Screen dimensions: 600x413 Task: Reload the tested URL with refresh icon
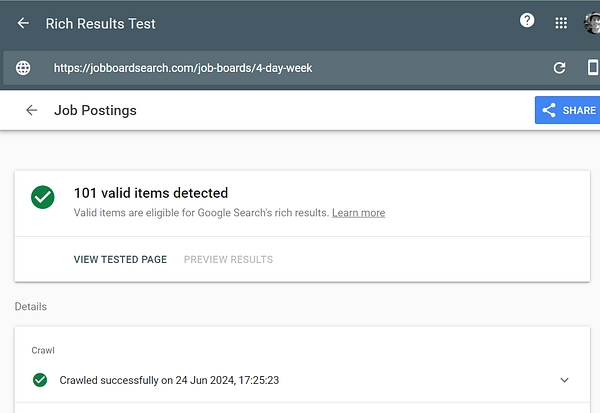coord(560,68)
